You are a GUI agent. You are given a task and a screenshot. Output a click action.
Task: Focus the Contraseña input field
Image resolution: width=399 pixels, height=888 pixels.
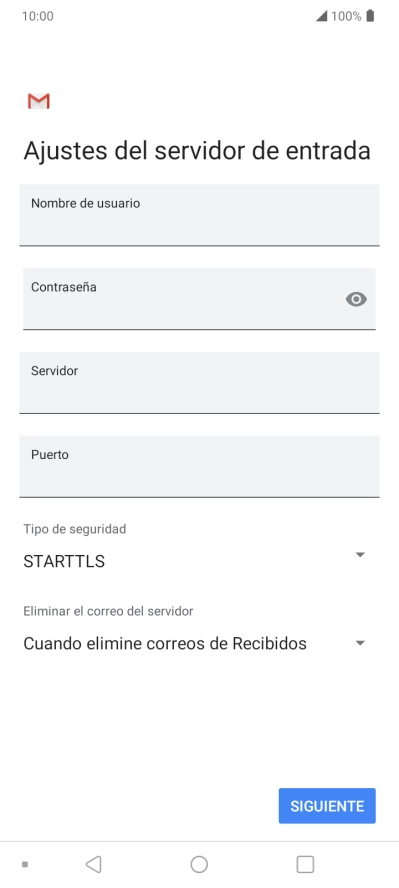[x=199, y=299]
